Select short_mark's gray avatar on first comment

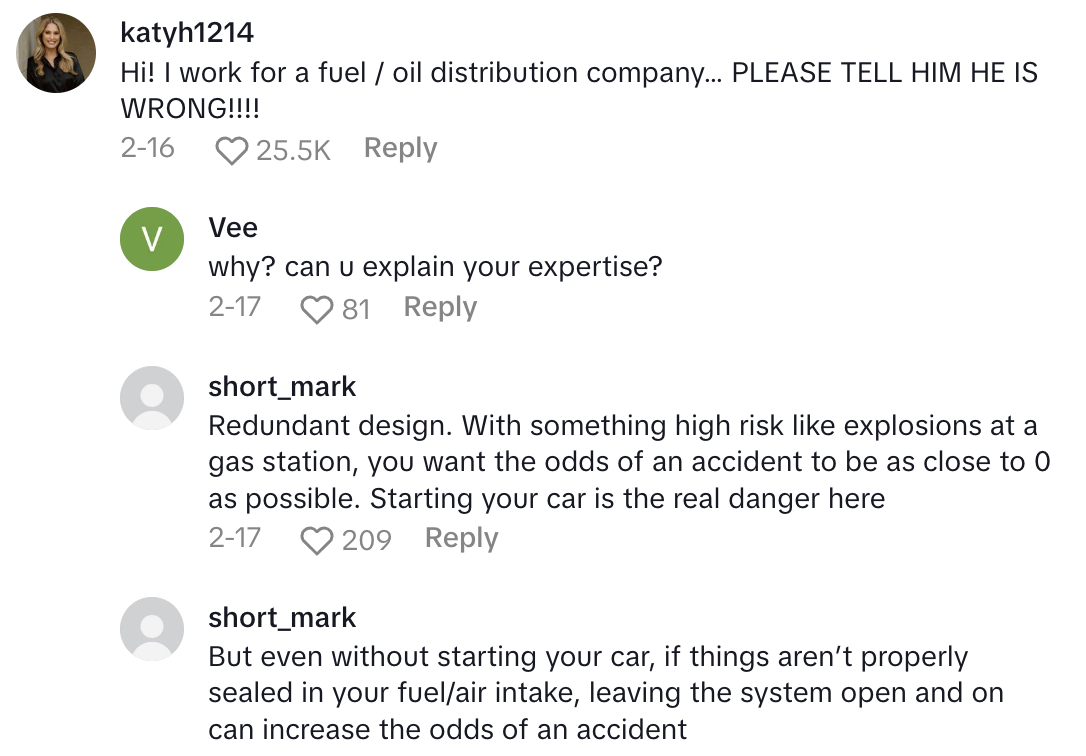pos(151,398)
